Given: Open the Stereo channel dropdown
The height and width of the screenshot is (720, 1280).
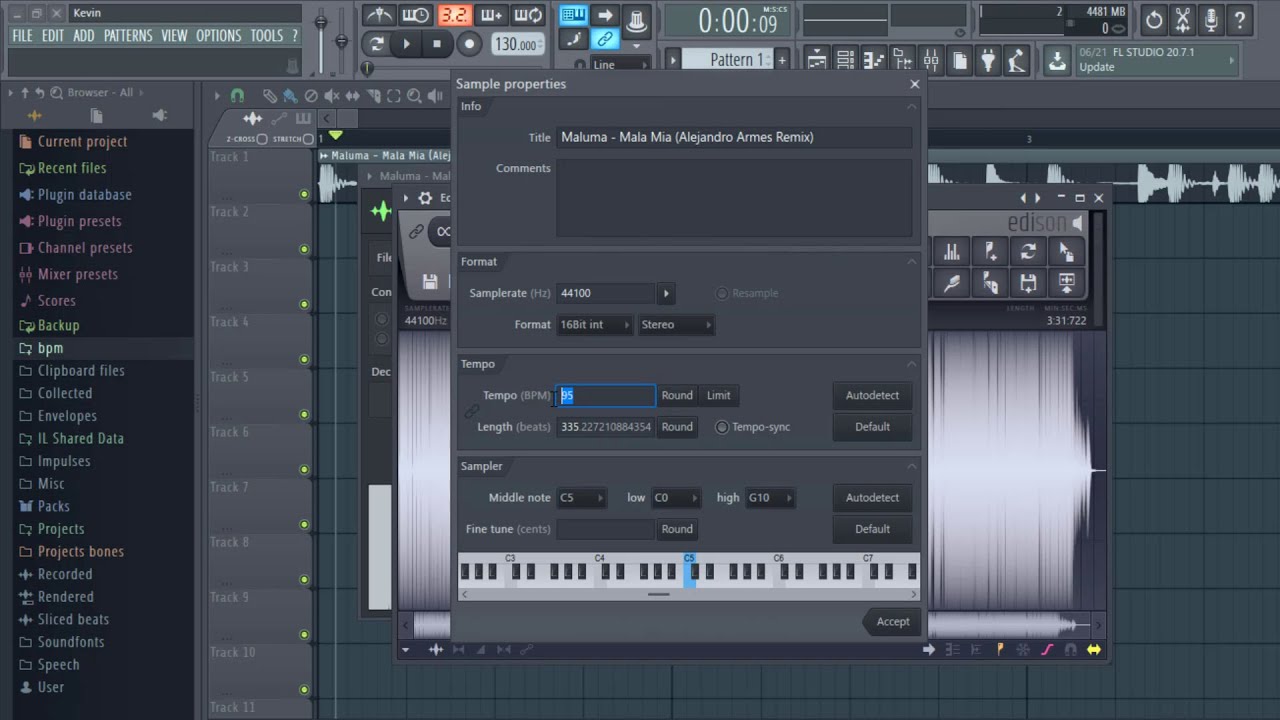Looking at the screenshot, I should [x=676, y=325].
